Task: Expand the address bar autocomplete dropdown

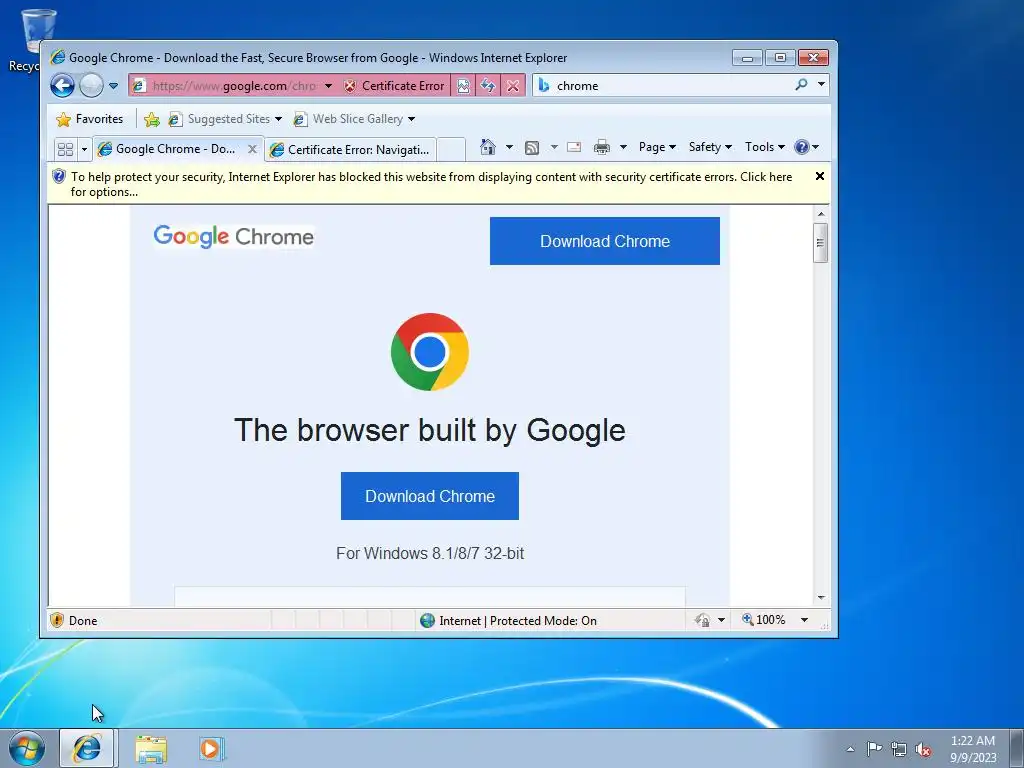Action: click(328, 86)
